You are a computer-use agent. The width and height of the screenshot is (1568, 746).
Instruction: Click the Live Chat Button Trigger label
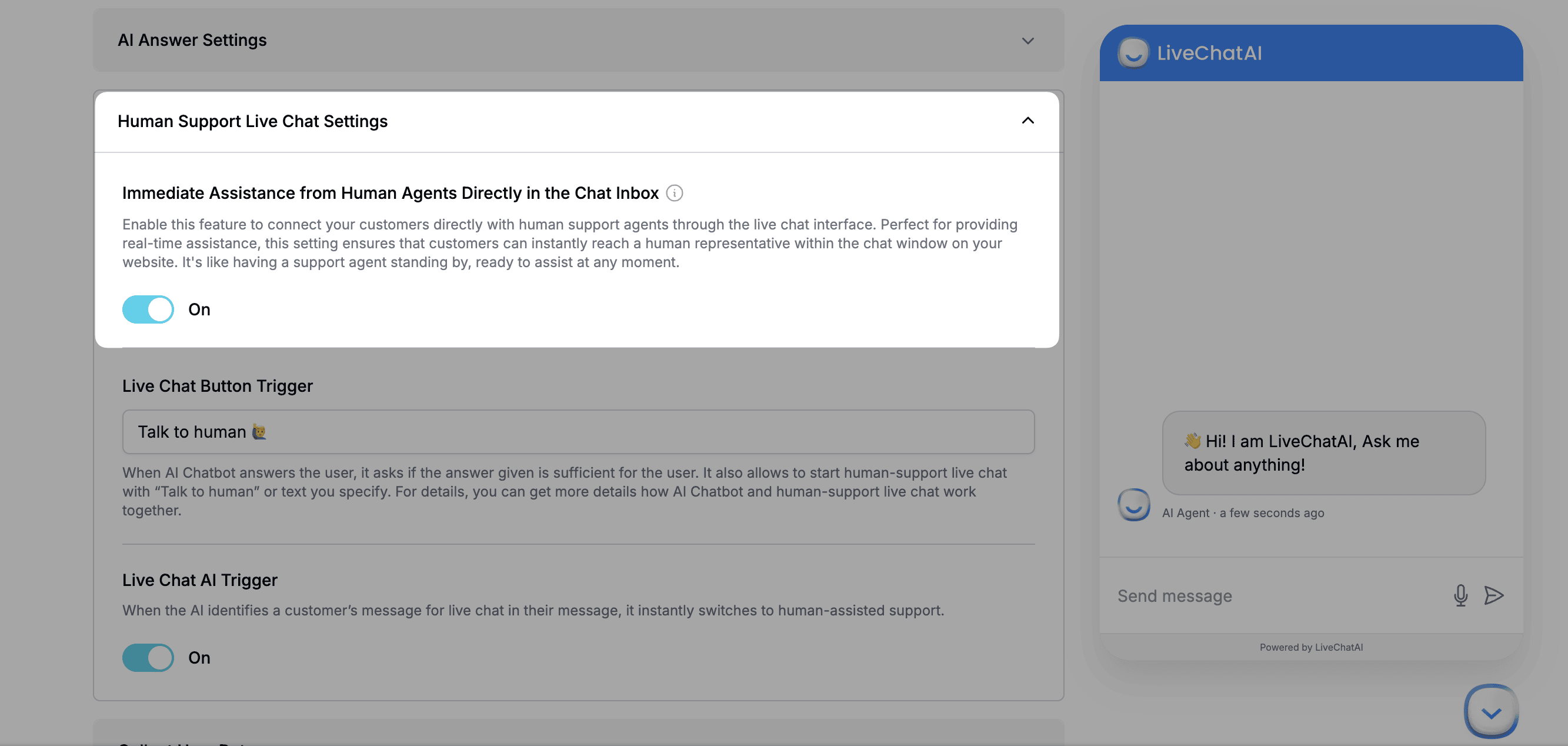coord(217,386)
